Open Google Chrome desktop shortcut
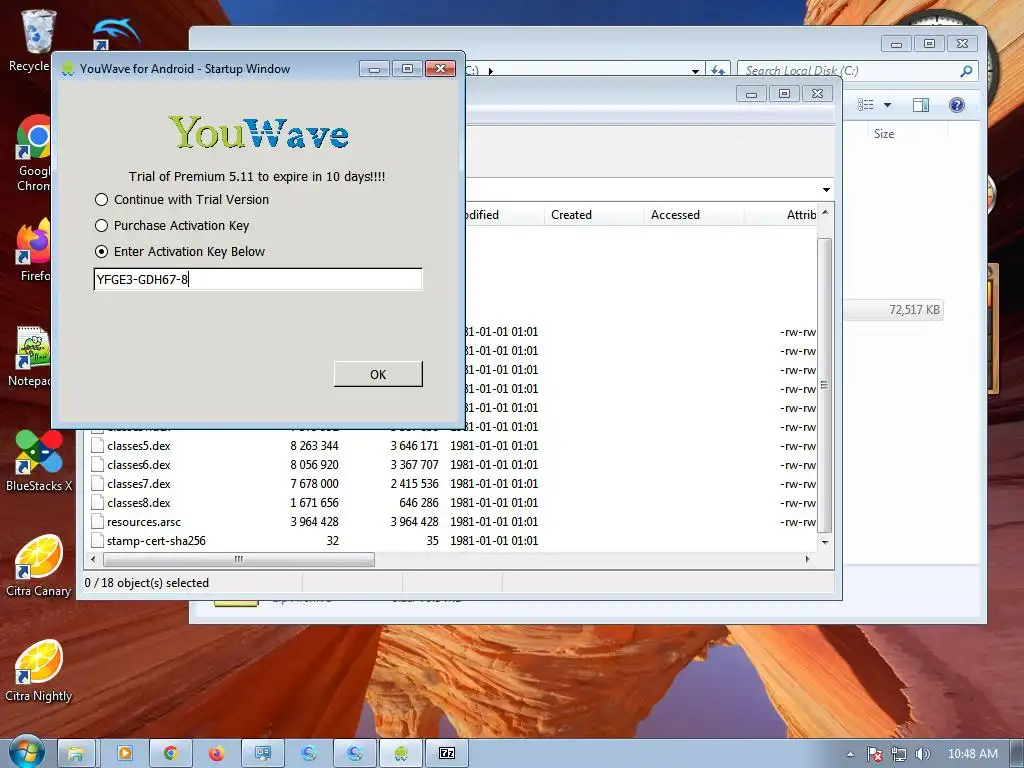Screen dimensions: 1024x768 pos(33,153)
